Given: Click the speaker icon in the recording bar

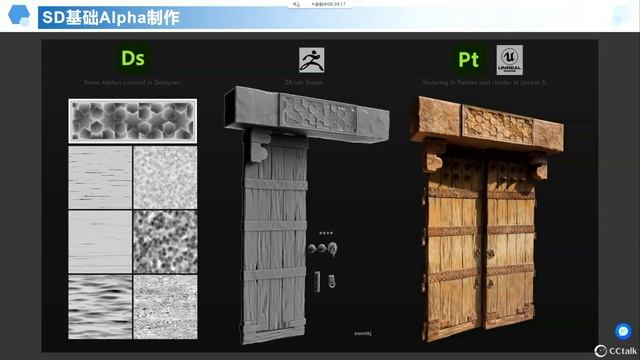Looking at the screenshot, I should click(x=297, y=4).
